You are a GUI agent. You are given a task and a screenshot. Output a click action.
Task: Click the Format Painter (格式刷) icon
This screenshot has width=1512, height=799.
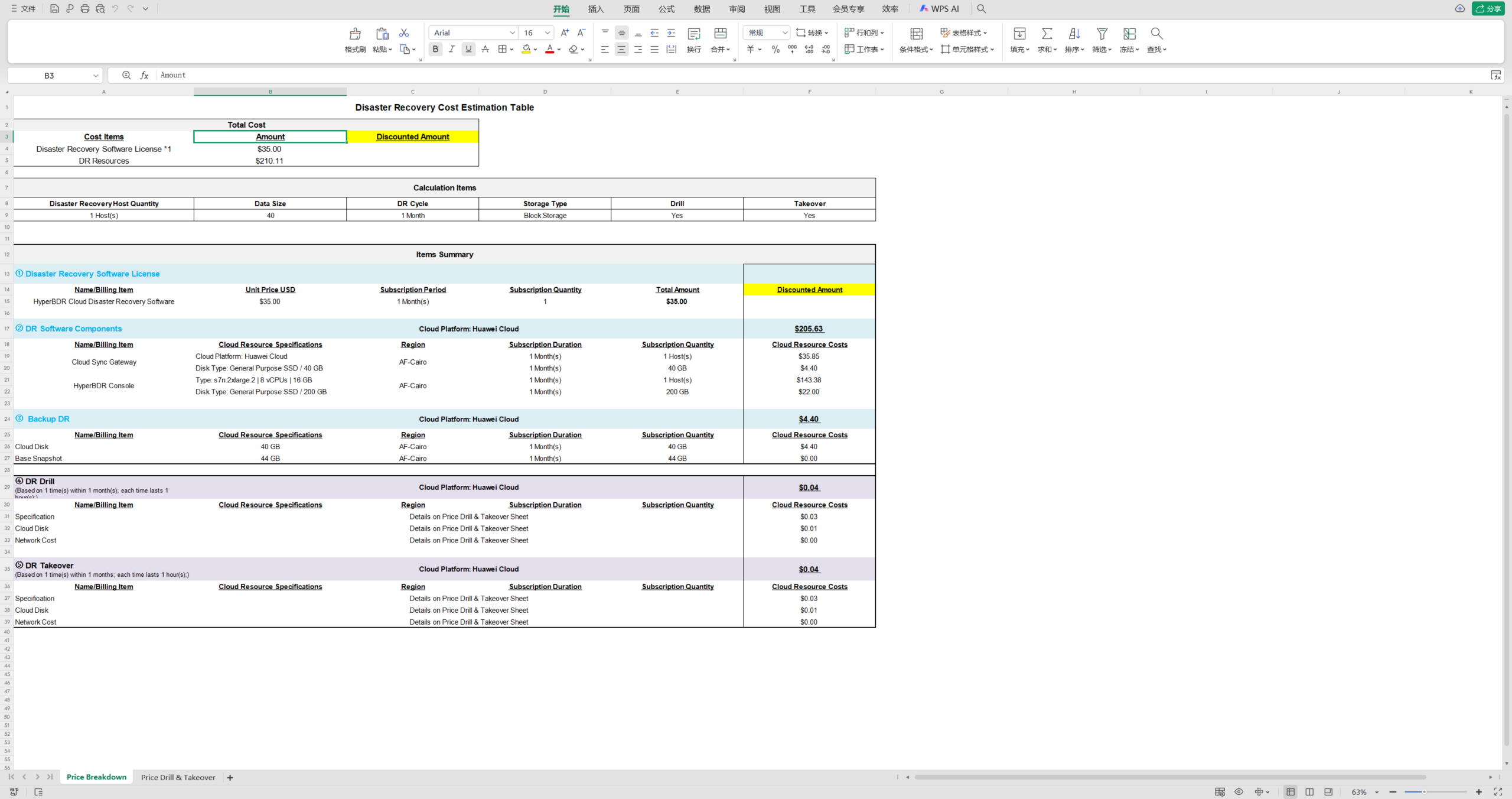355,34
